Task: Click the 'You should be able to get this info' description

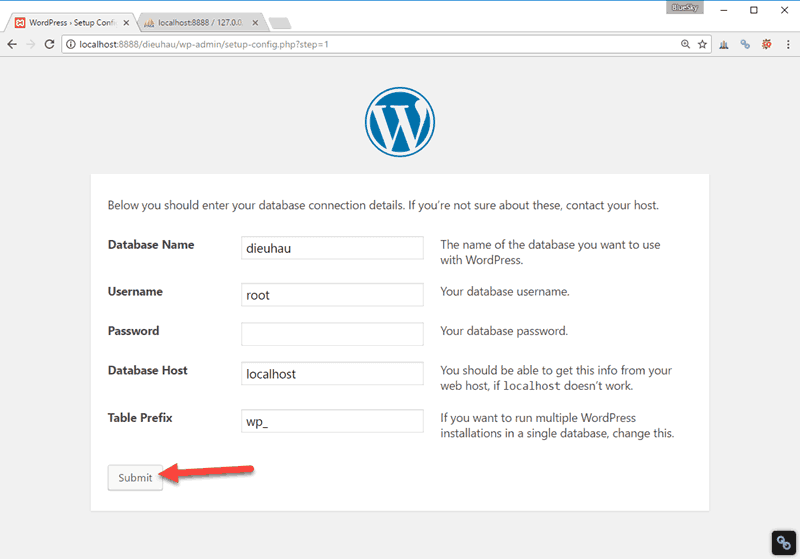Action: tap(556, 378)
